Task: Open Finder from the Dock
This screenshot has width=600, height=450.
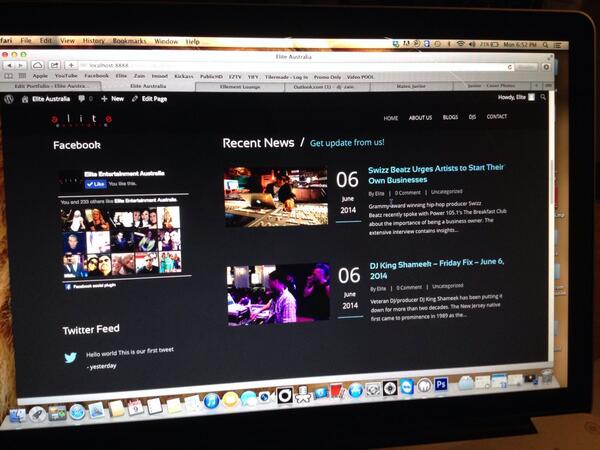Action: pyautogui.click(x=17, y=416)
